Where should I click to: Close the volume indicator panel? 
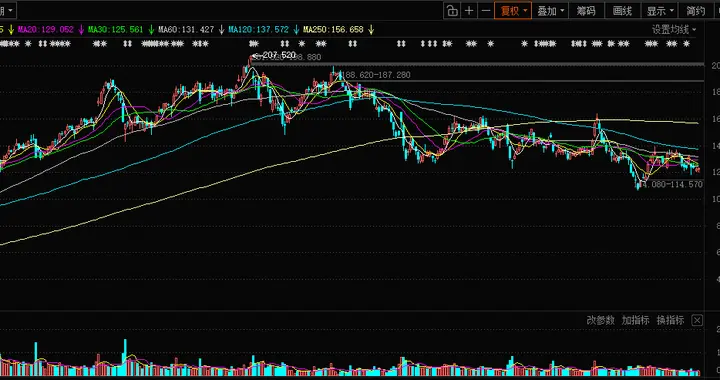click(x=697, y=320)
